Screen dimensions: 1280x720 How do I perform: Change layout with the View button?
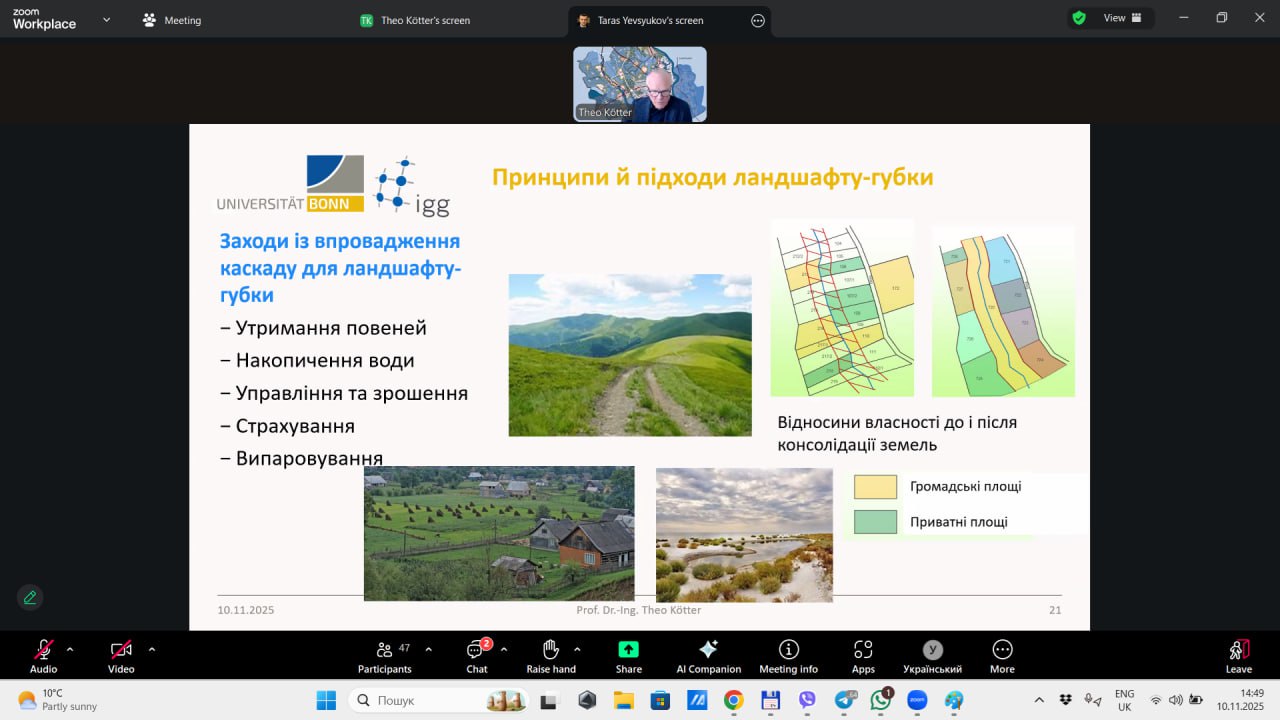tap(1123, 18)
